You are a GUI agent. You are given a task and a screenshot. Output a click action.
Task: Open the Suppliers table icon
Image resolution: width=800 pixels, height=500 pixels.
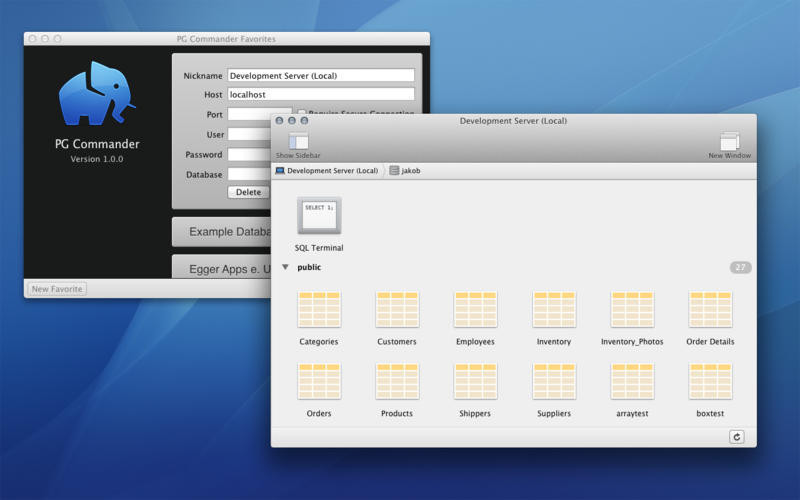point(554,381)
